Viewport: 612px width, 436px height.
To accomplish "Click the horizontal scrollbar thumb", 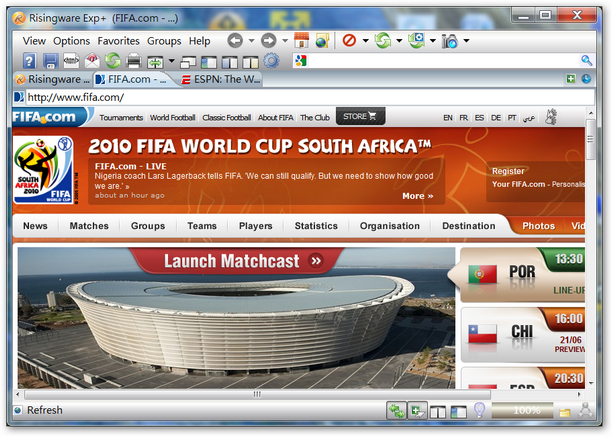I will click(x=257, y=394).
